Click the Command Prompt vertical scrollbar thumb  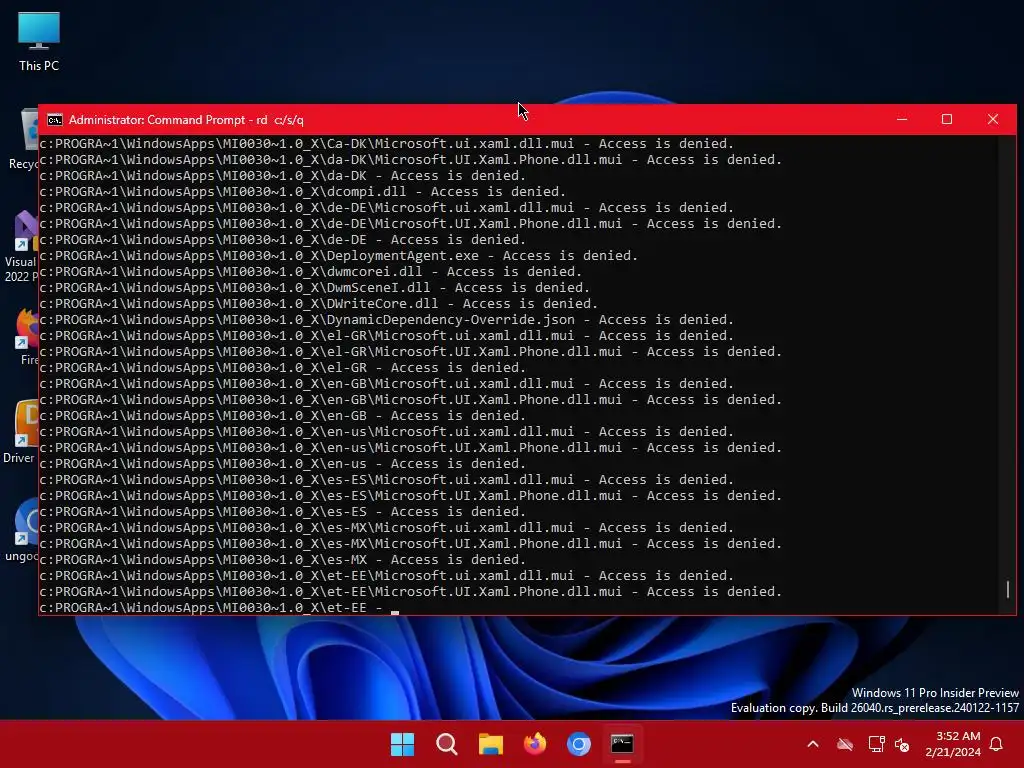(1008, 589)
